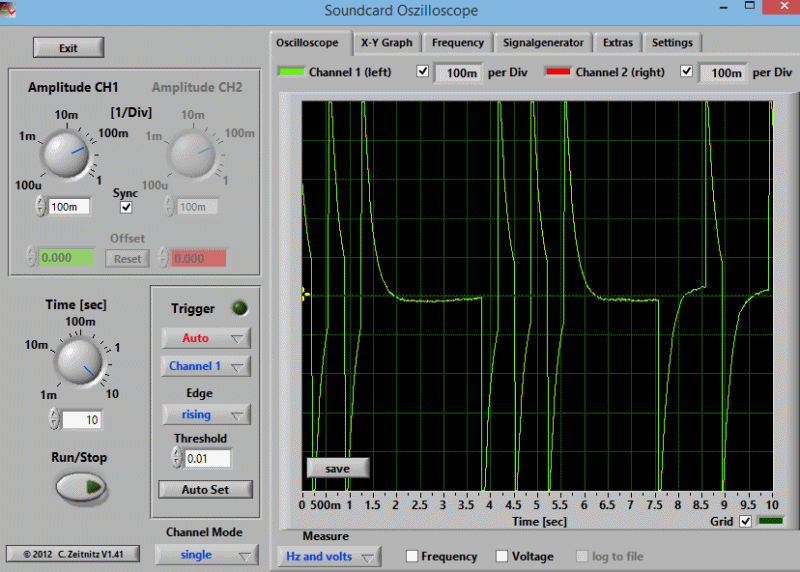The width and height of the screenshot is (800, 572).
Task: Toggle Channel 2 (right) display checkbox
Action: pos(686,71)
